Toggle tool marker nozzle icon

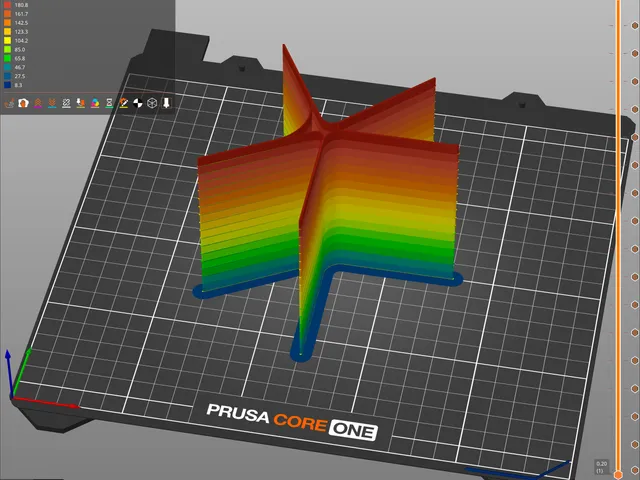pyautogui.click(x=166, y=103)
